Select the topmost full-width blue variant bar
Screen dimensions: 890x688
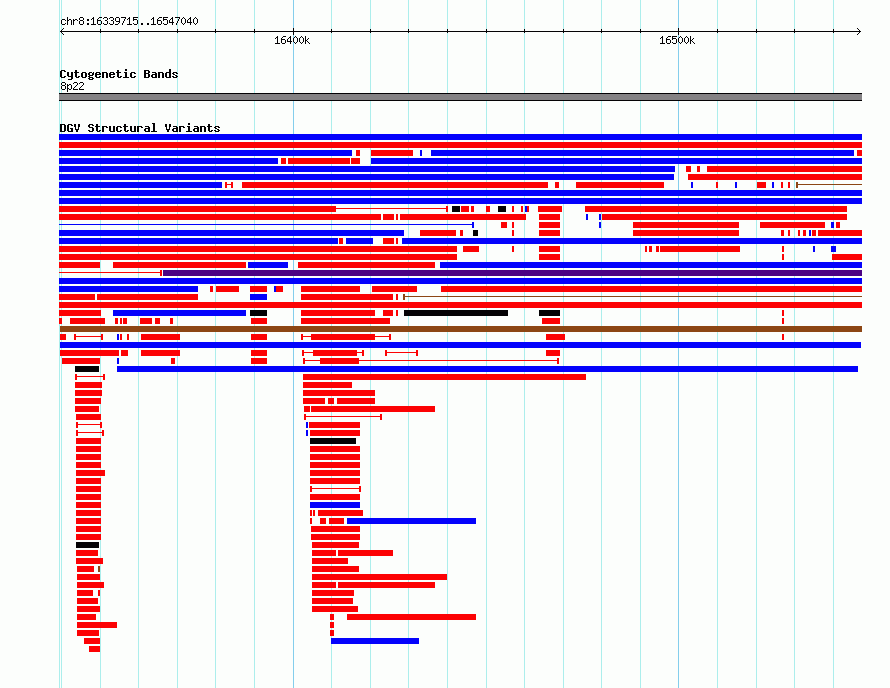[x=460, y=137]
